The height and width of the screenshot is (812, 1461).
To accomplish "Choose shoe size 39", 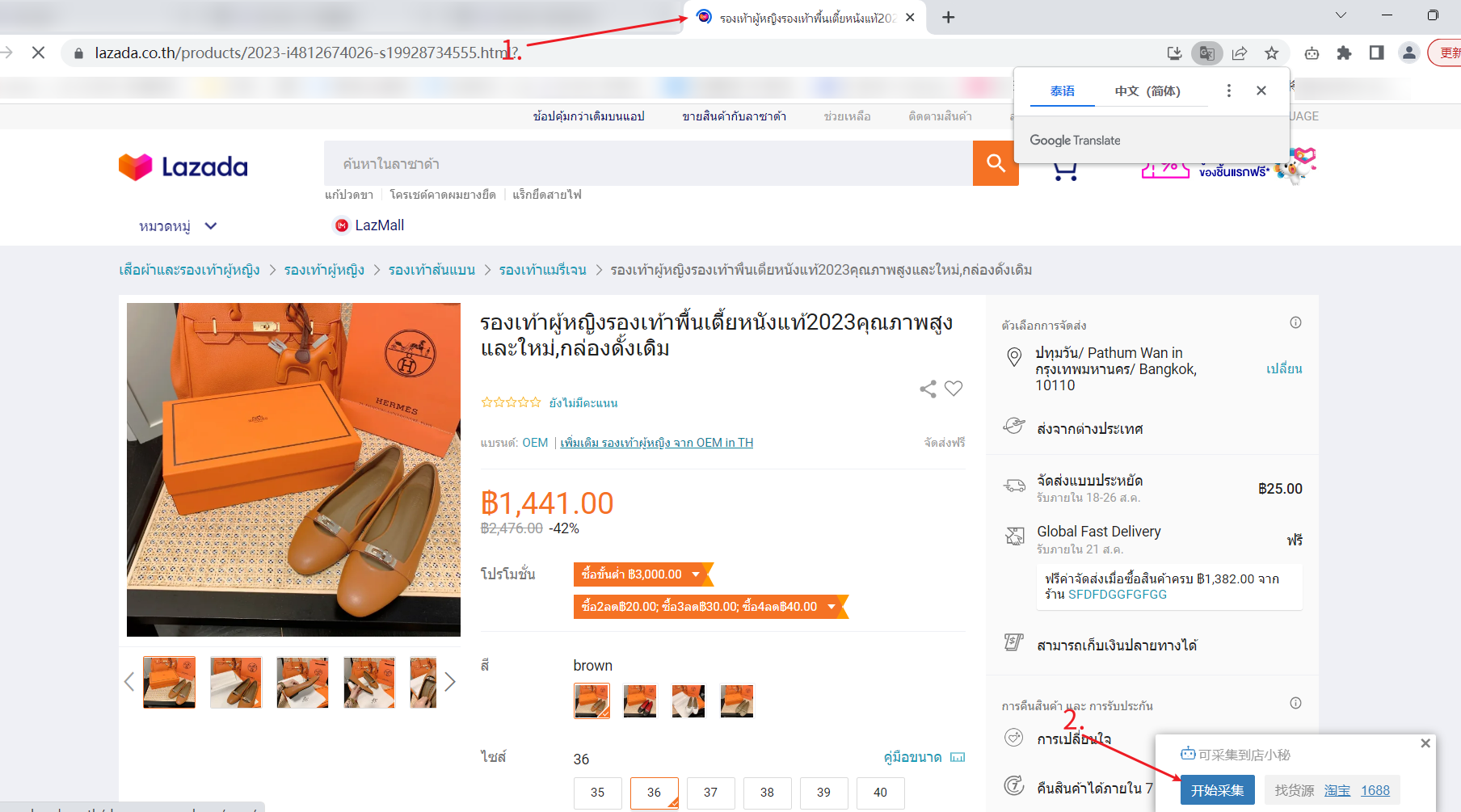I will (x=824, y=793).
